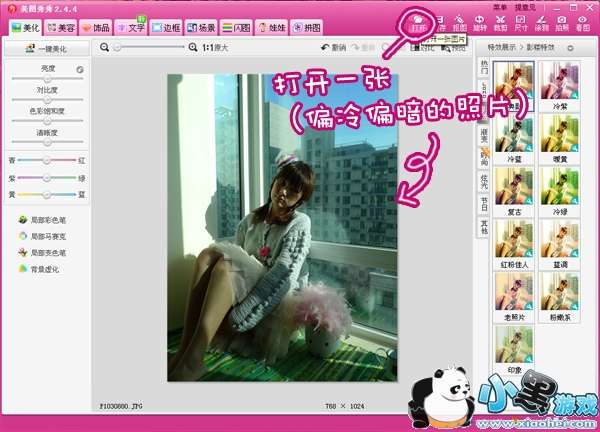Screen dimensions: 600x432
Task: Apply the 红粉佳人 effect thumbnail
Action: tap(514, 245)
